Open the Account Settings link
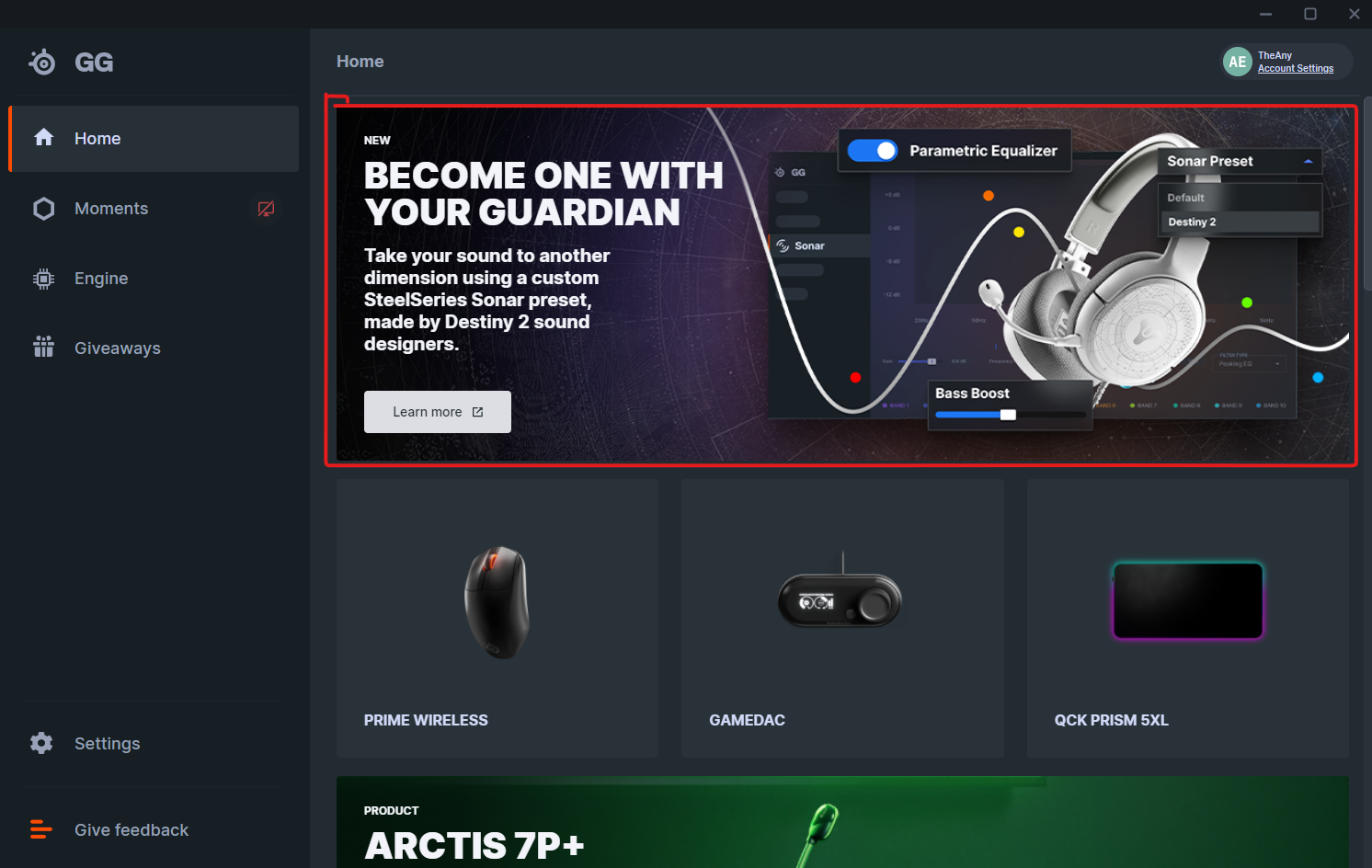 click(1295, 69)
